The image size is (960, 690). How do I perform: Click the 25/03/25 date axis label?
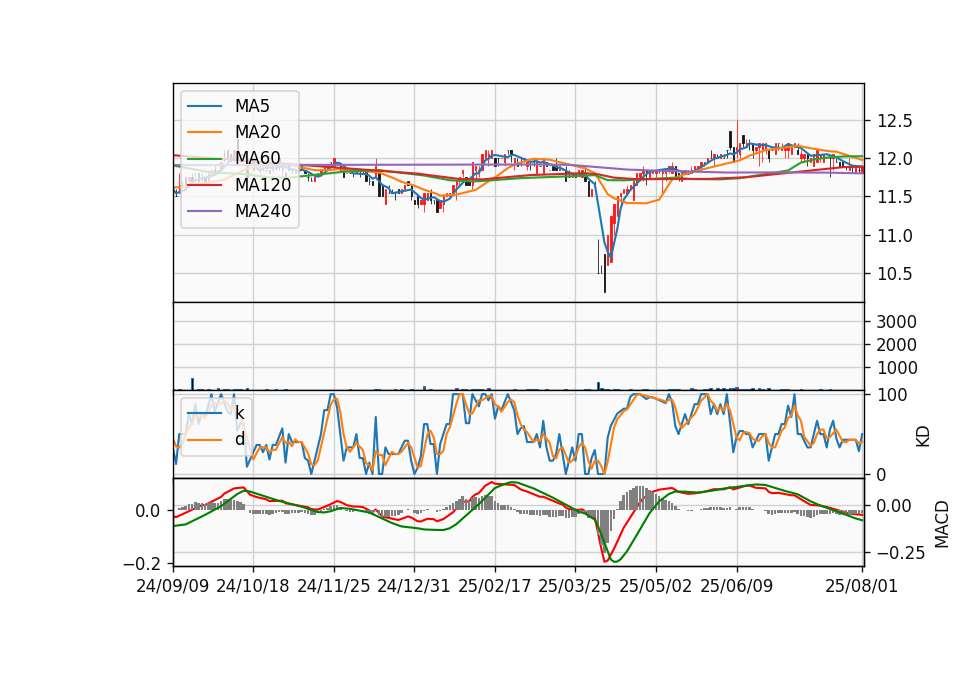(575, 586)
